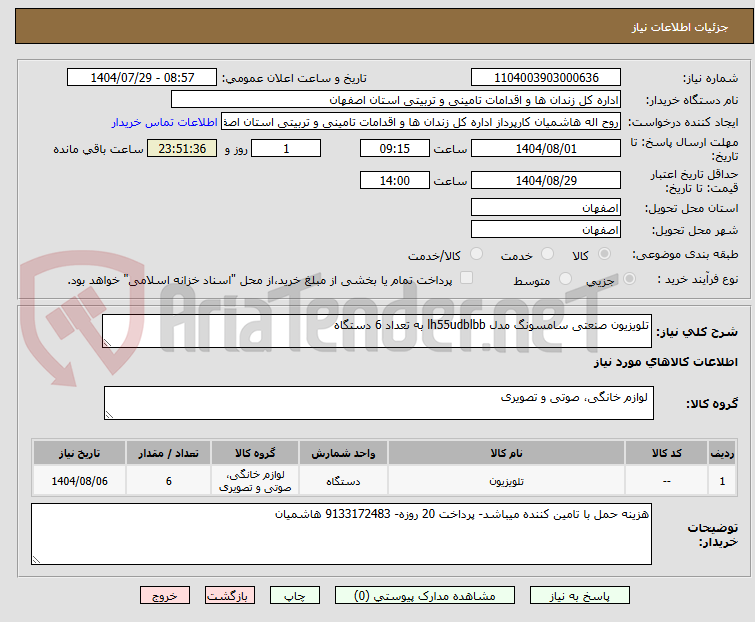Click the چاپ print button
Viewport: 755px width, 622px height.
295,596
